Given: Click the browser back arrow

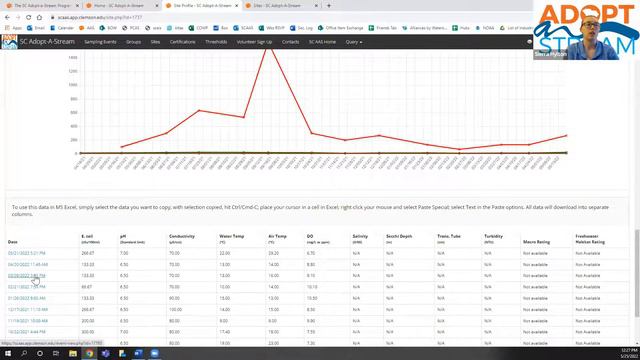Looking at the screenshot, I should click(x=7, y=18).
